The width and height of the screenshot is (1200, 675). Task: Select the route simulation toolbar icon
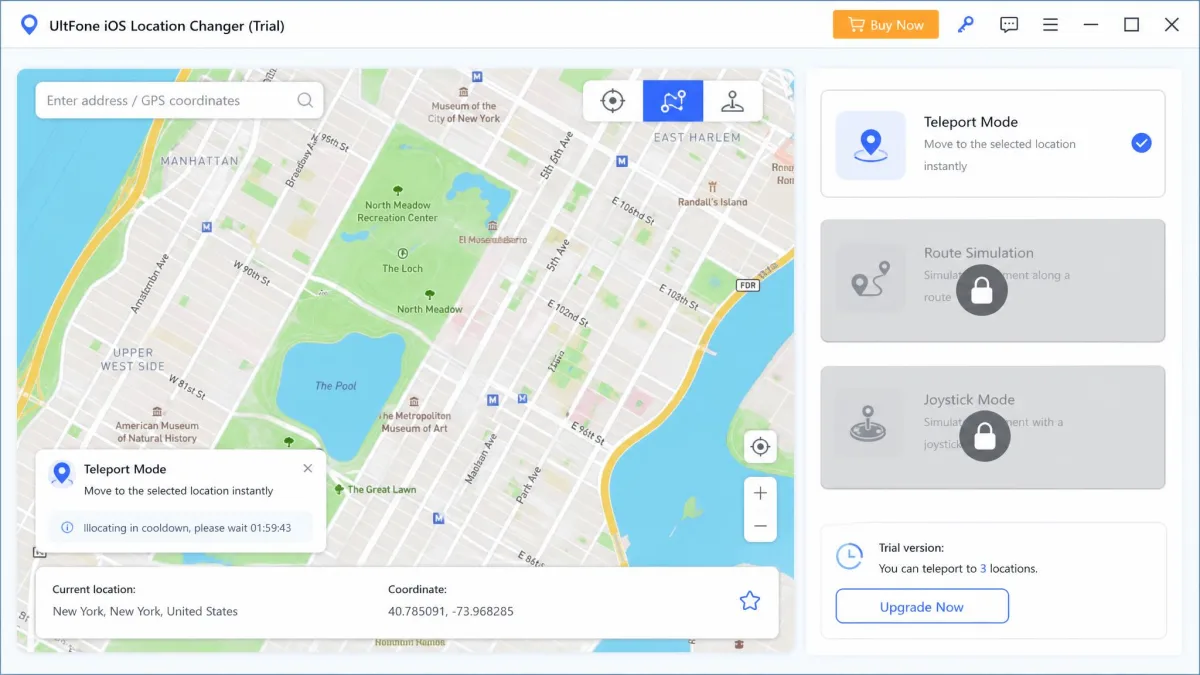tap(673, 101)
